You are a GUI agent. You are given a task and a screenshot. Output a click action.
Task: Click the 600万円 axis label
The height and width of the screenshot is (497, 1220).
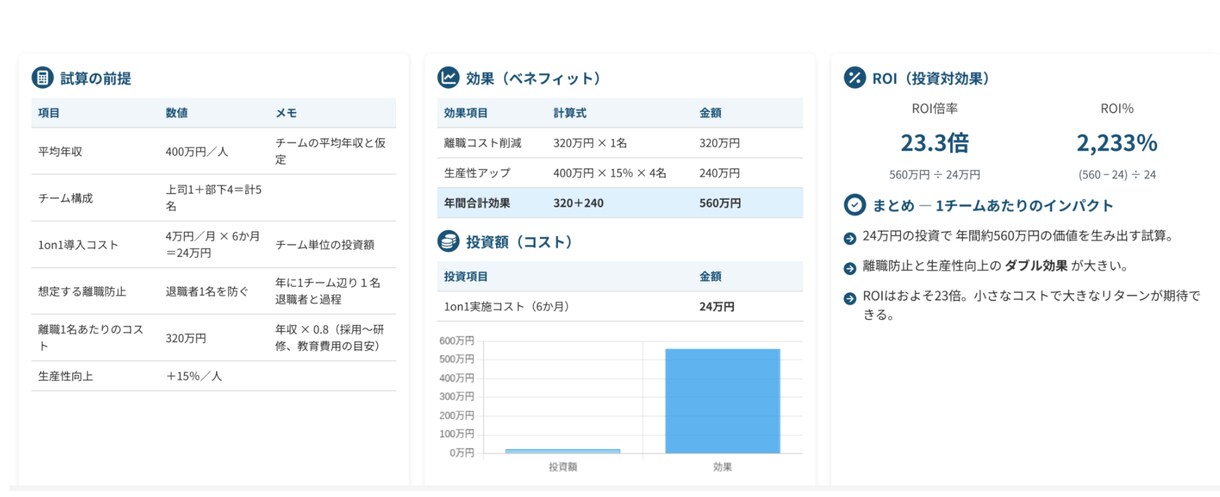click(x=457, y=341)
